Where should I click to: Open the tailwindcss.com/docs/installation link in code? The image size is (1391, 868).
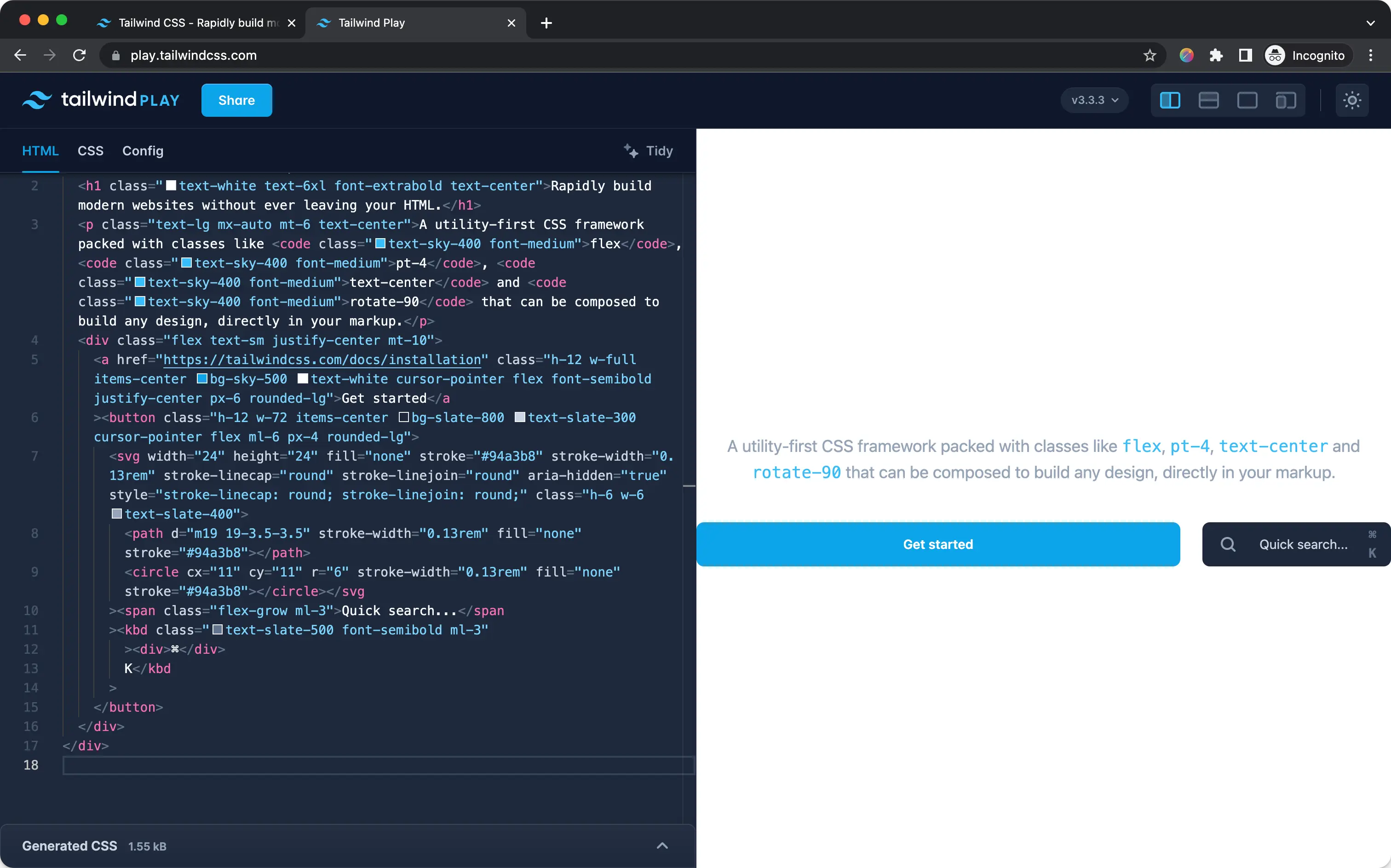click(x=322, y=360)
